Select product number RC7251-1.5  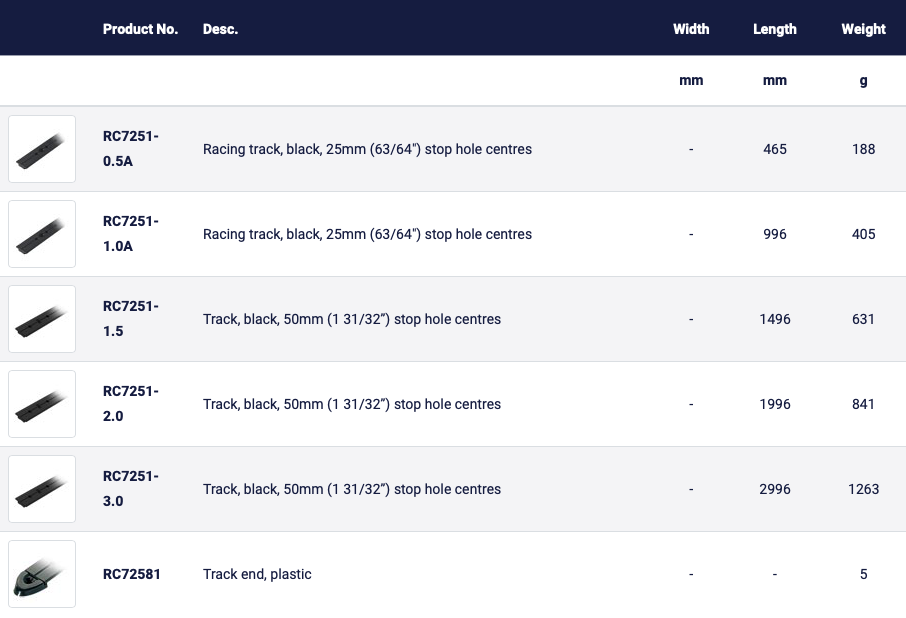tap(131, 318)
